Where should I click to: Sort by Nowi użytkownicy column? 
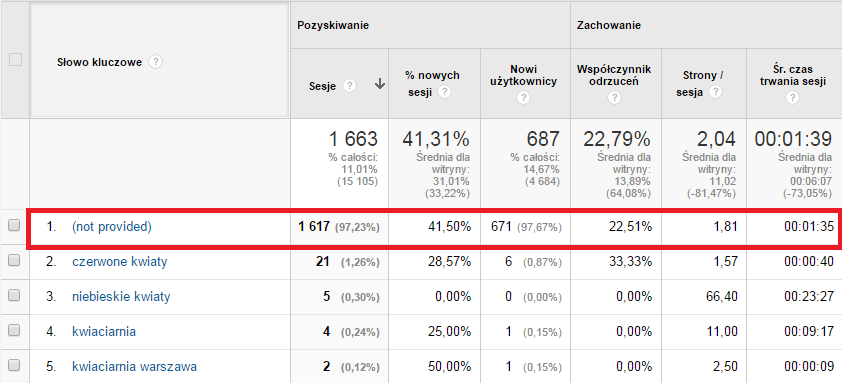(x=525, y=75)
